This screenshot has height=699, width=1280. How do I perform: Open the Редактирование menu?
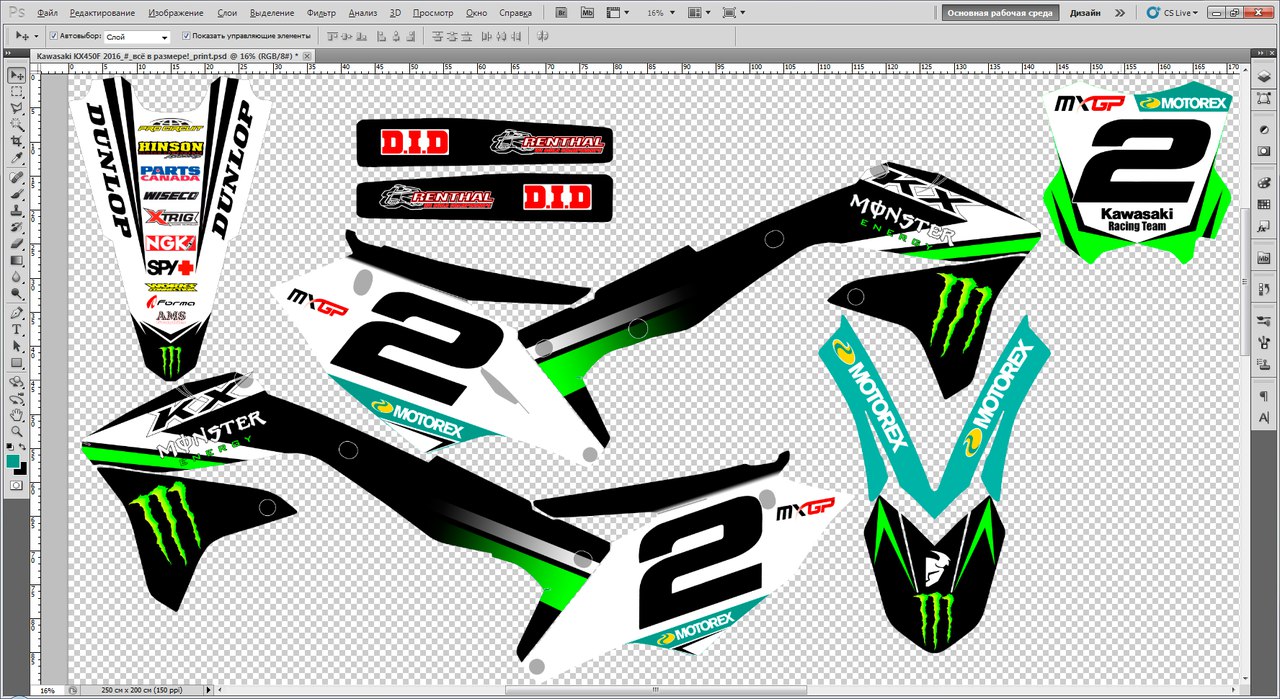pyautogui.click(x=103, y=13)
